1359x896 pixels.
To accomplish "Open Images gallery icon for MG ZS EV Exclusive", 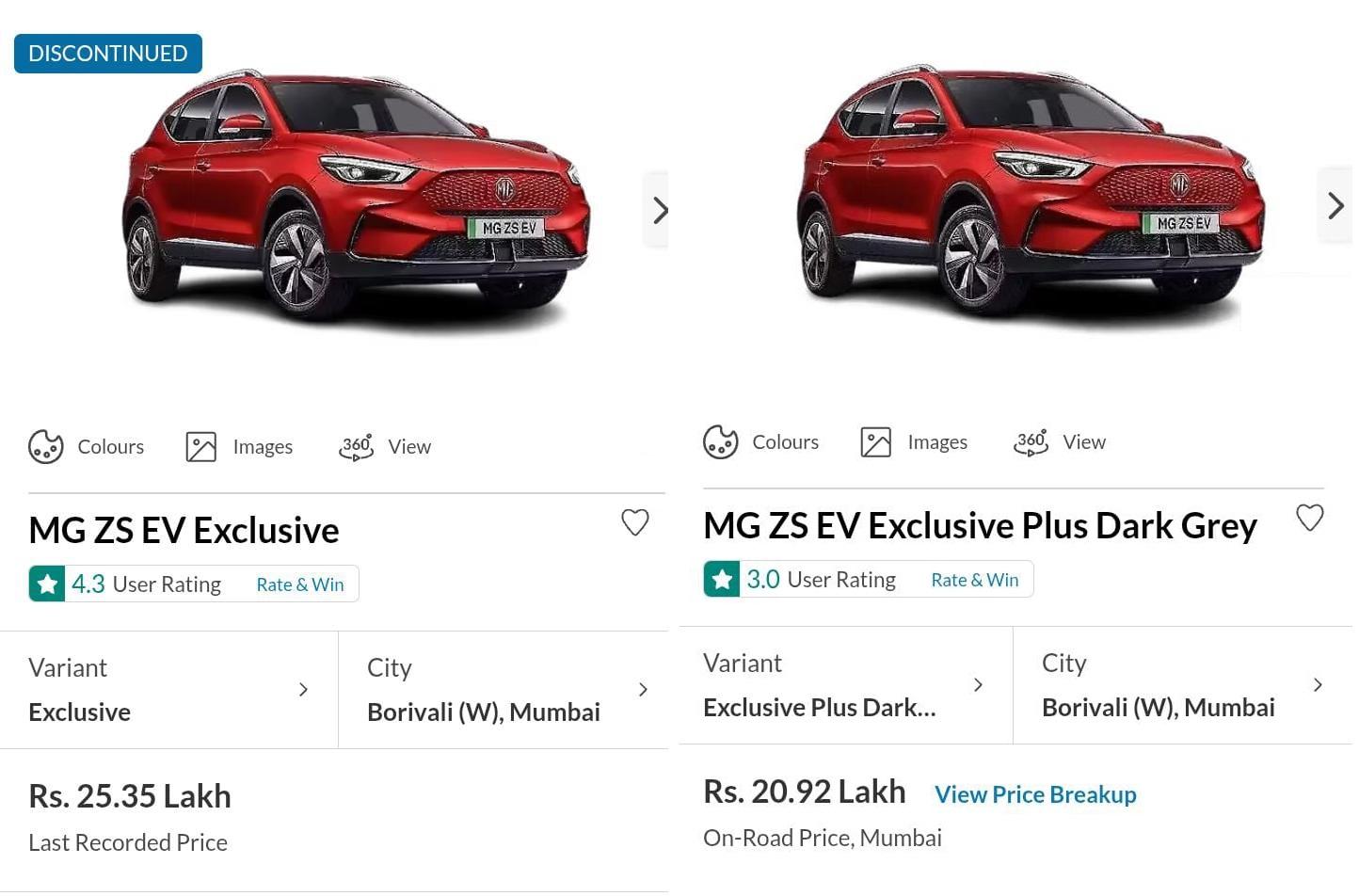I will [200, 446].
